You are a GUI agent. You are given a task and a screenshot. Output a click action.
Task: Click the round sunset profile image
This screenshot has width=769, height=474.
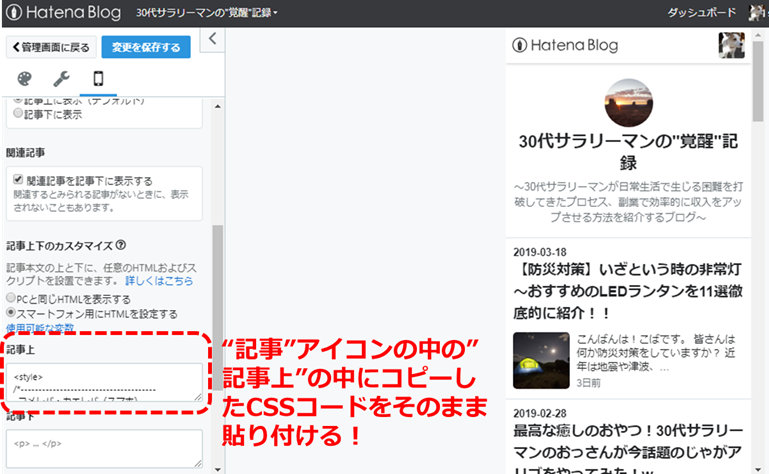coord(628,103)
